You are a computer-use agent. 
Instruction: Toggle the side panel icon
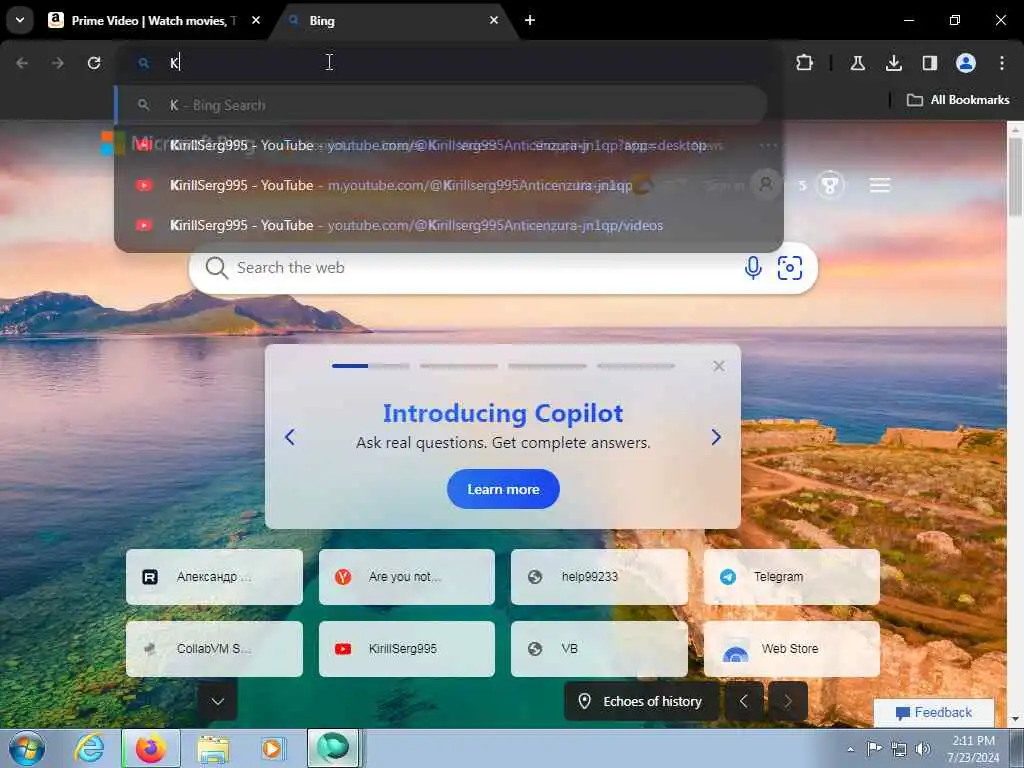[x=929, y=63]
